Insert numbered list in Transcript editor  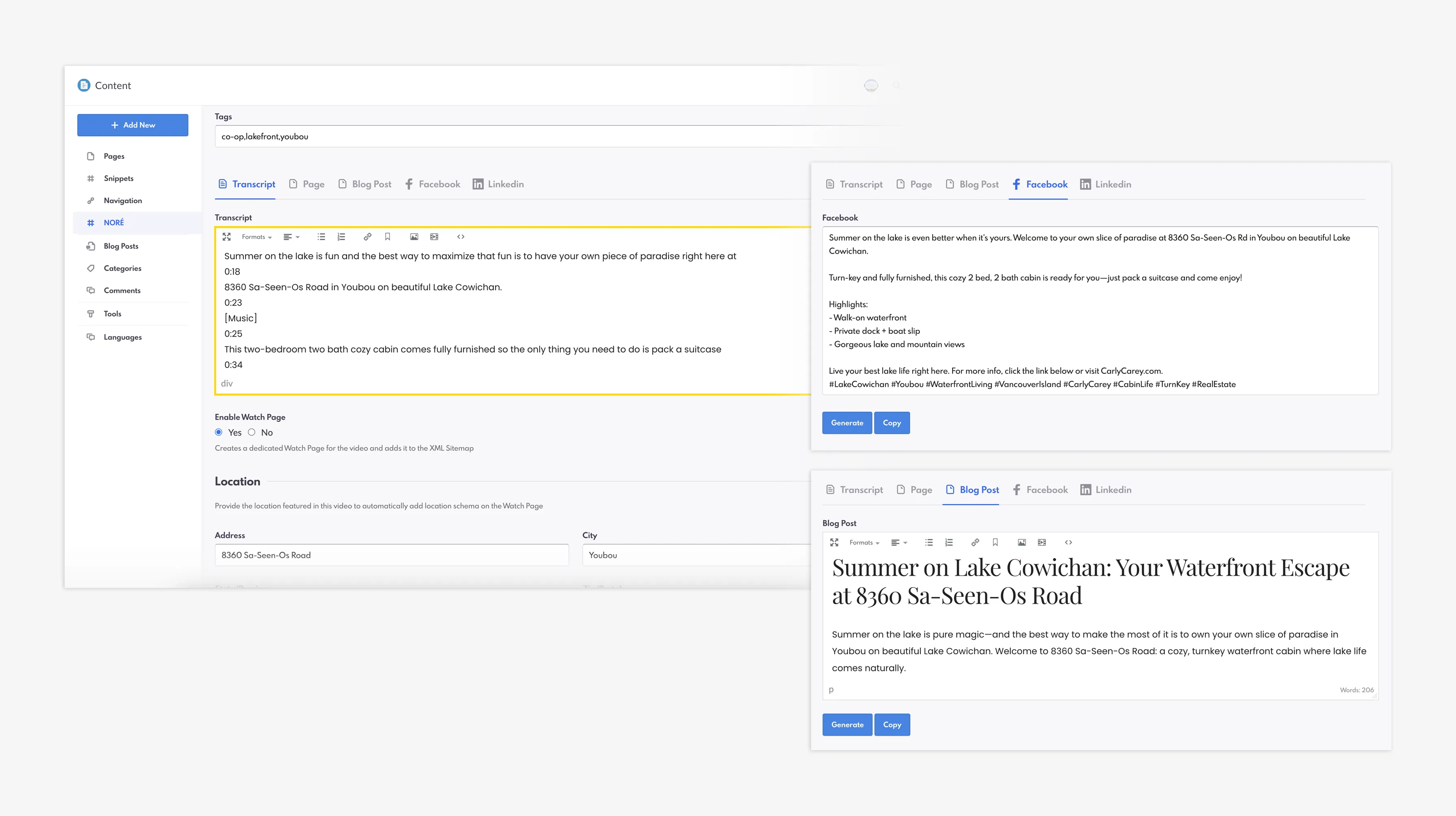[x=341, y=237]
